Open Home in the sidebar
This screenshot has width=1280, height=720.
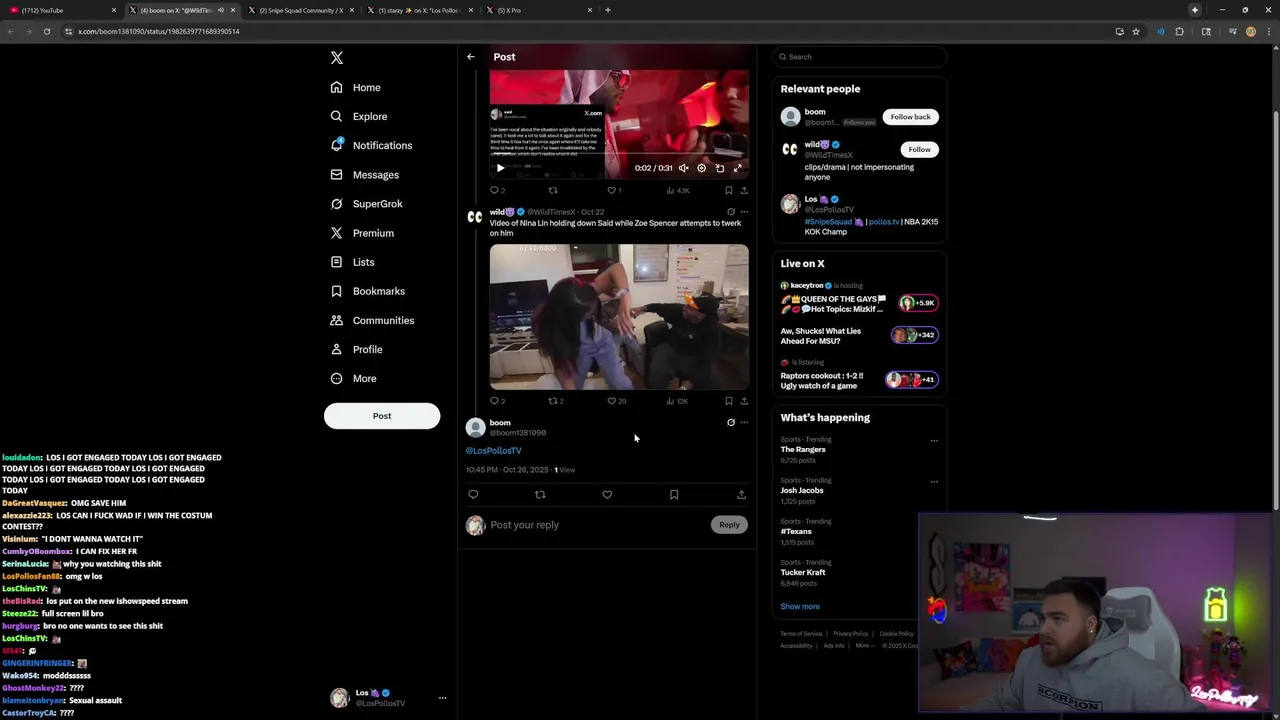356,88
